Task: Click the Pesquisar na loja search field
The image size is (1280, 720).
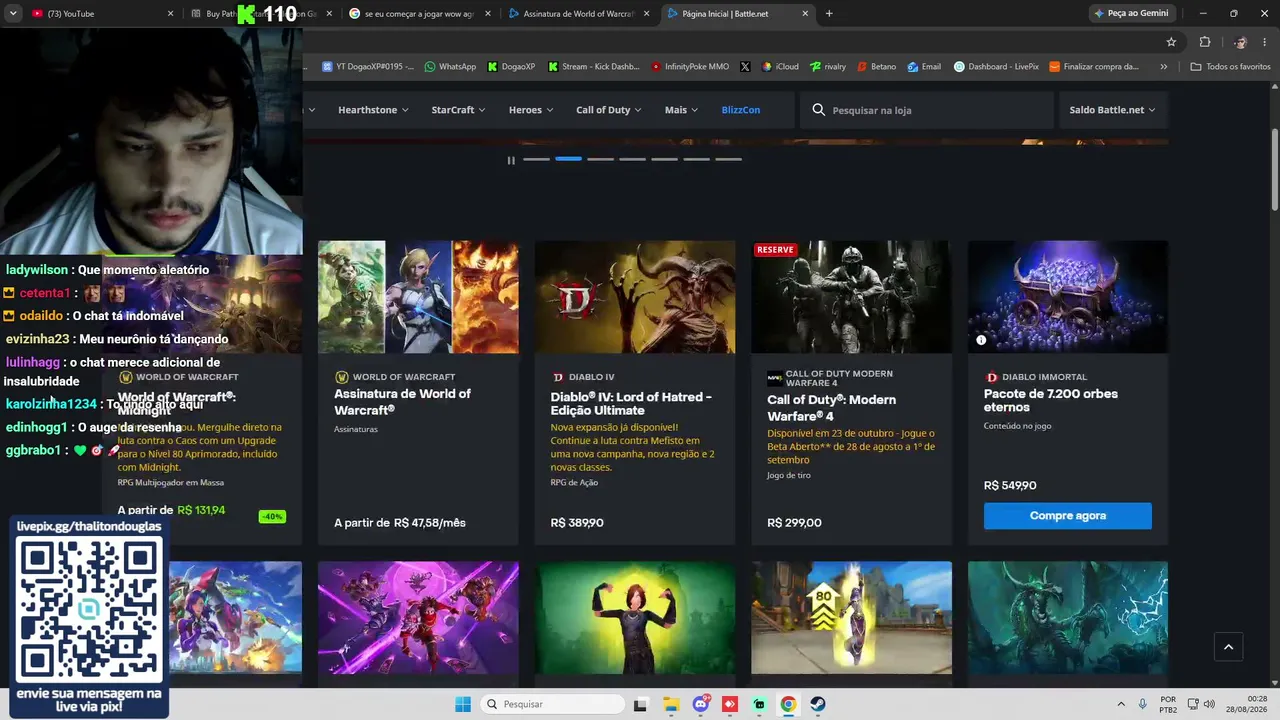Action: tap(927, 110)
